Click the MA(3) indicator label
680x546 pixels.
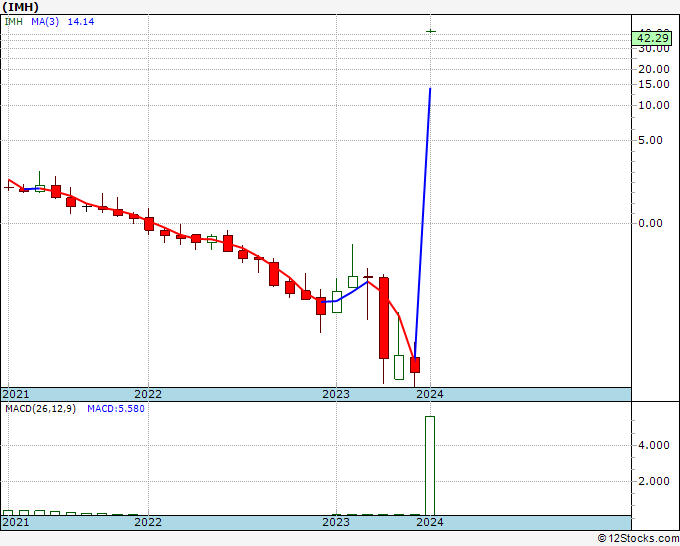tap(45, 21)
